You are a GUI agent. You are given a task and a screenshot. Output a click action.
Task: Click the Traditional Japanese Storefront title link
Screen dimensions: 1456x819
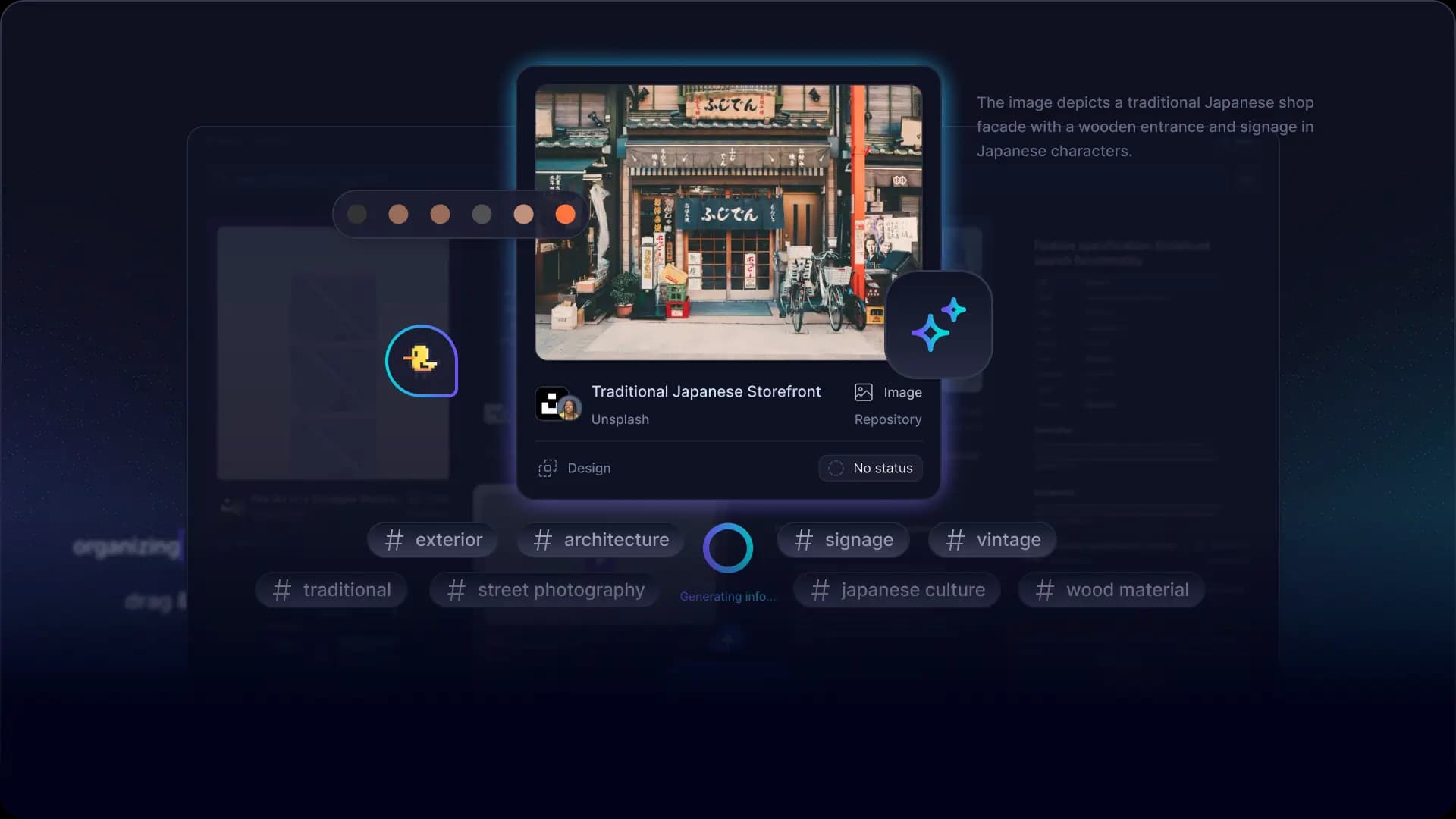point(706,392)
